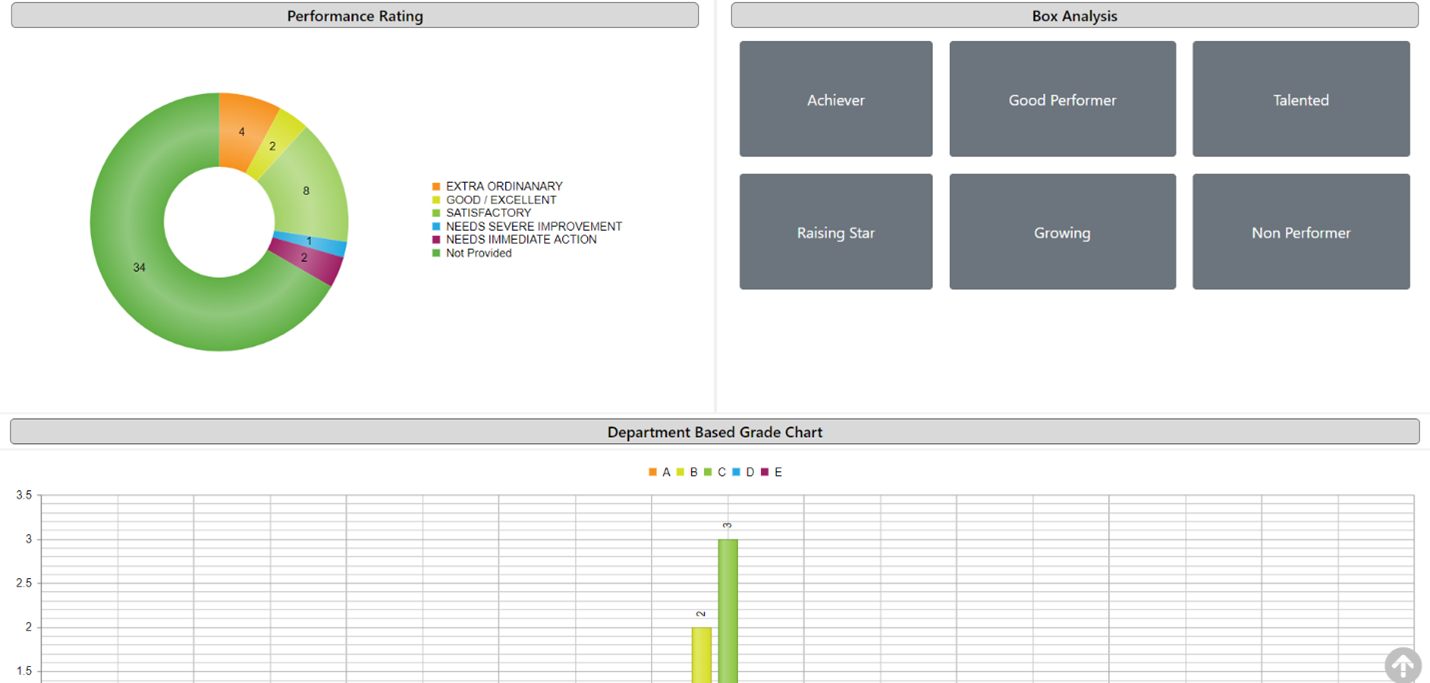The width and height of the screenshot is (1430, 683).
Task: Click the orange grade A legend swatch
Action: point(653,472)
